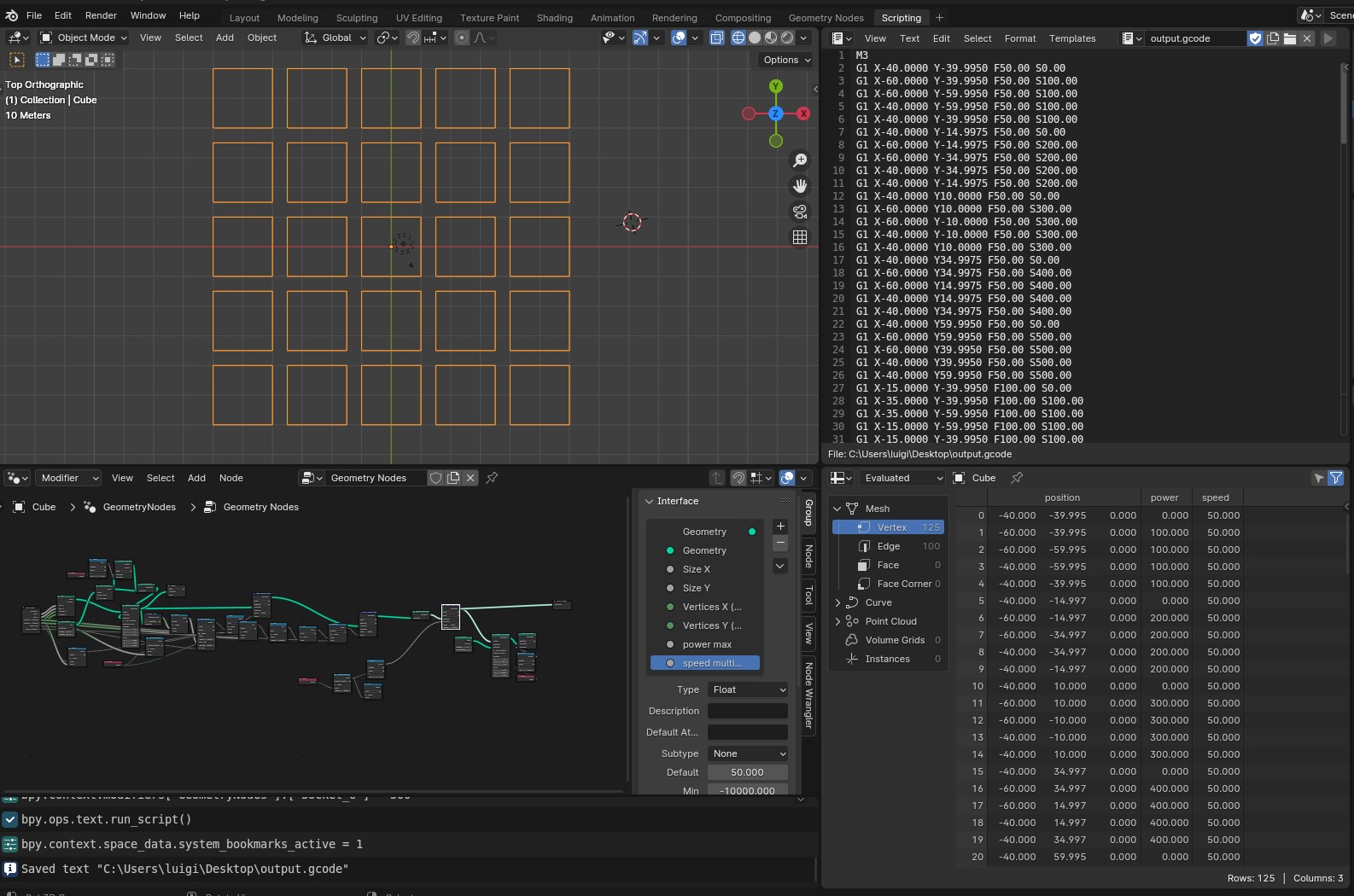Collapse the Interface panel
Screen dimensions: 1354x896
pos(650,501)
